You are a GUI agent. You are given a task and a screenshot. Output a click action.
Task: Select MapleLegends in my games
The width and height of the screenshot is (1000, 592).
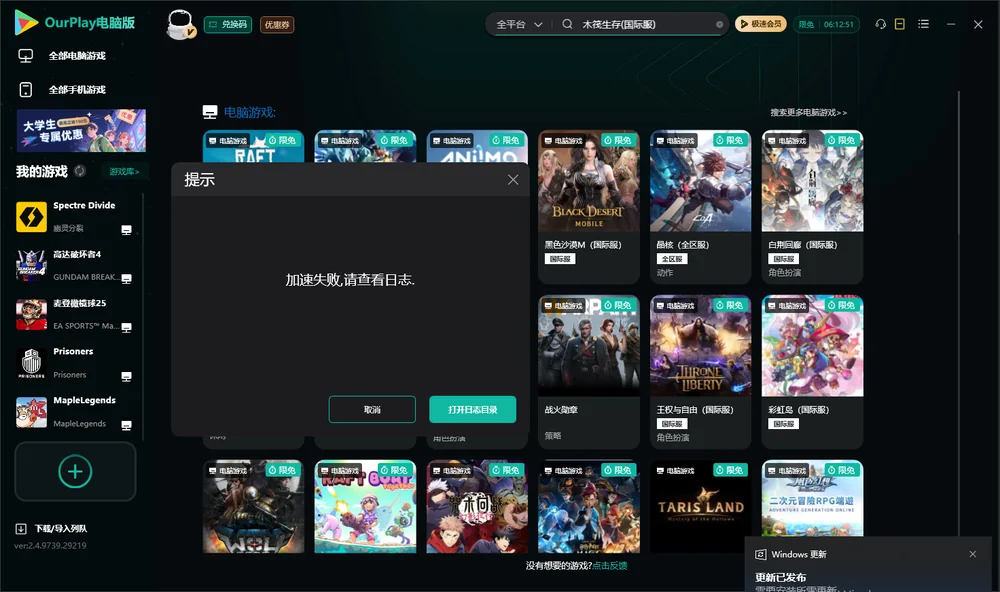tap(74, 411)
